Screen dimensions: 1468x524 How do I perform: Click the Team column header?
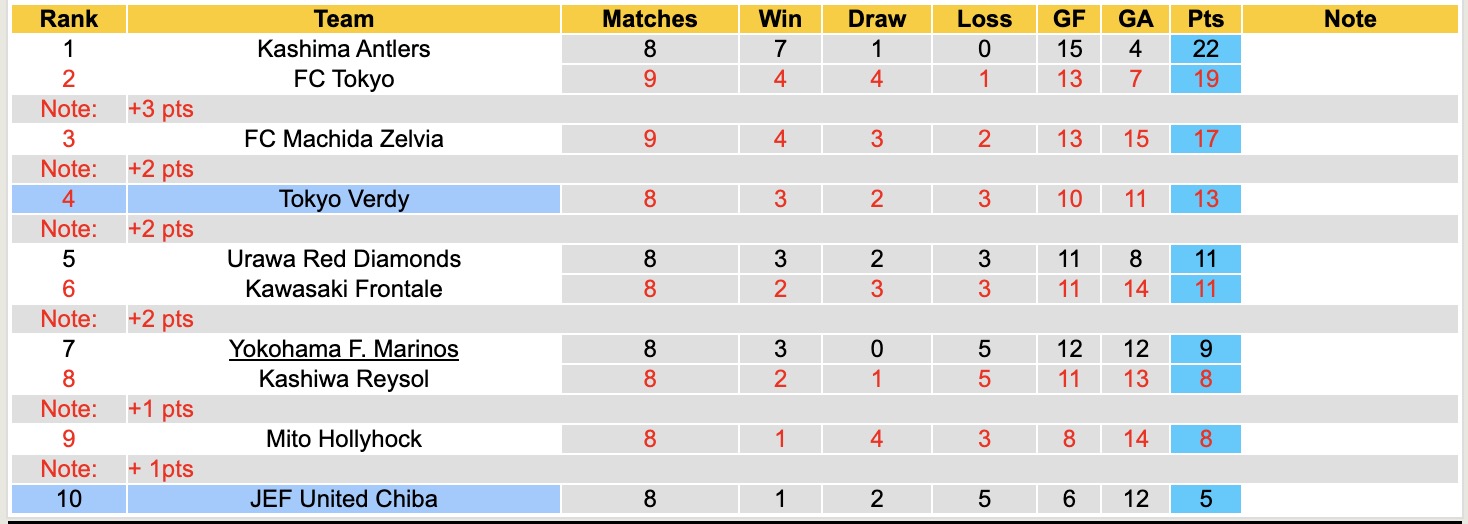tap(343, 19)
